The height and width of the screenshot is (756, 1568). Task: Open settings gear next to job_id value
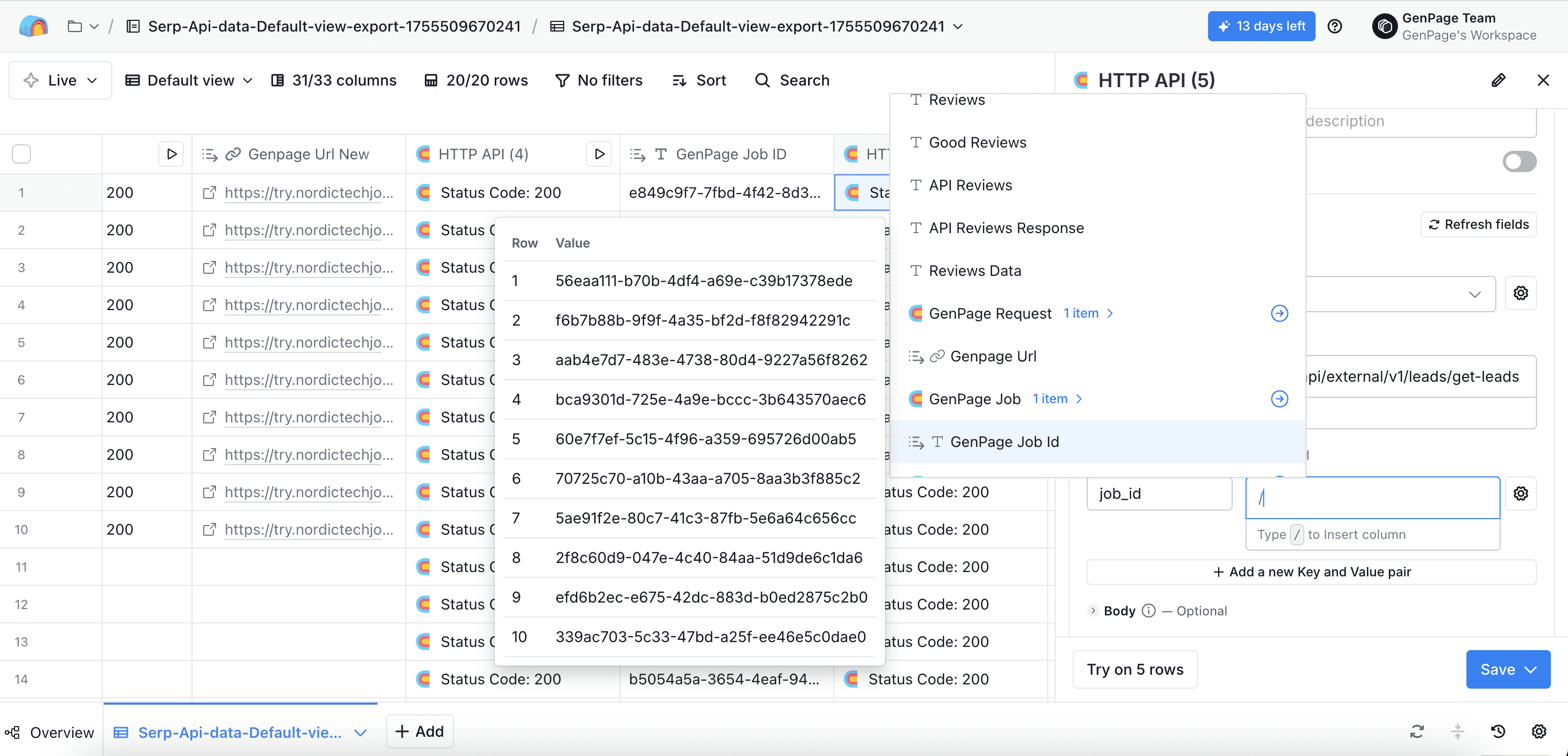(1520, 493)
